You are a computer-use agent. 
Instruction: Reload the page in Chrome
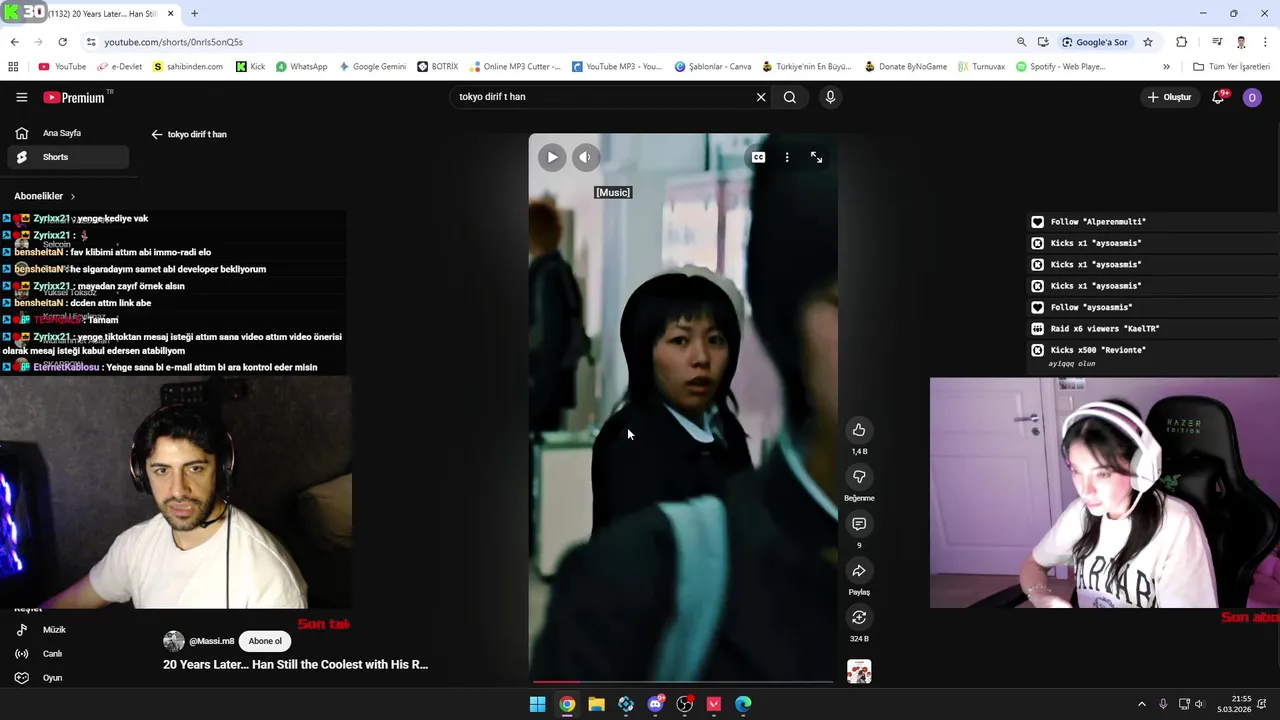click(x=62, y=42)
